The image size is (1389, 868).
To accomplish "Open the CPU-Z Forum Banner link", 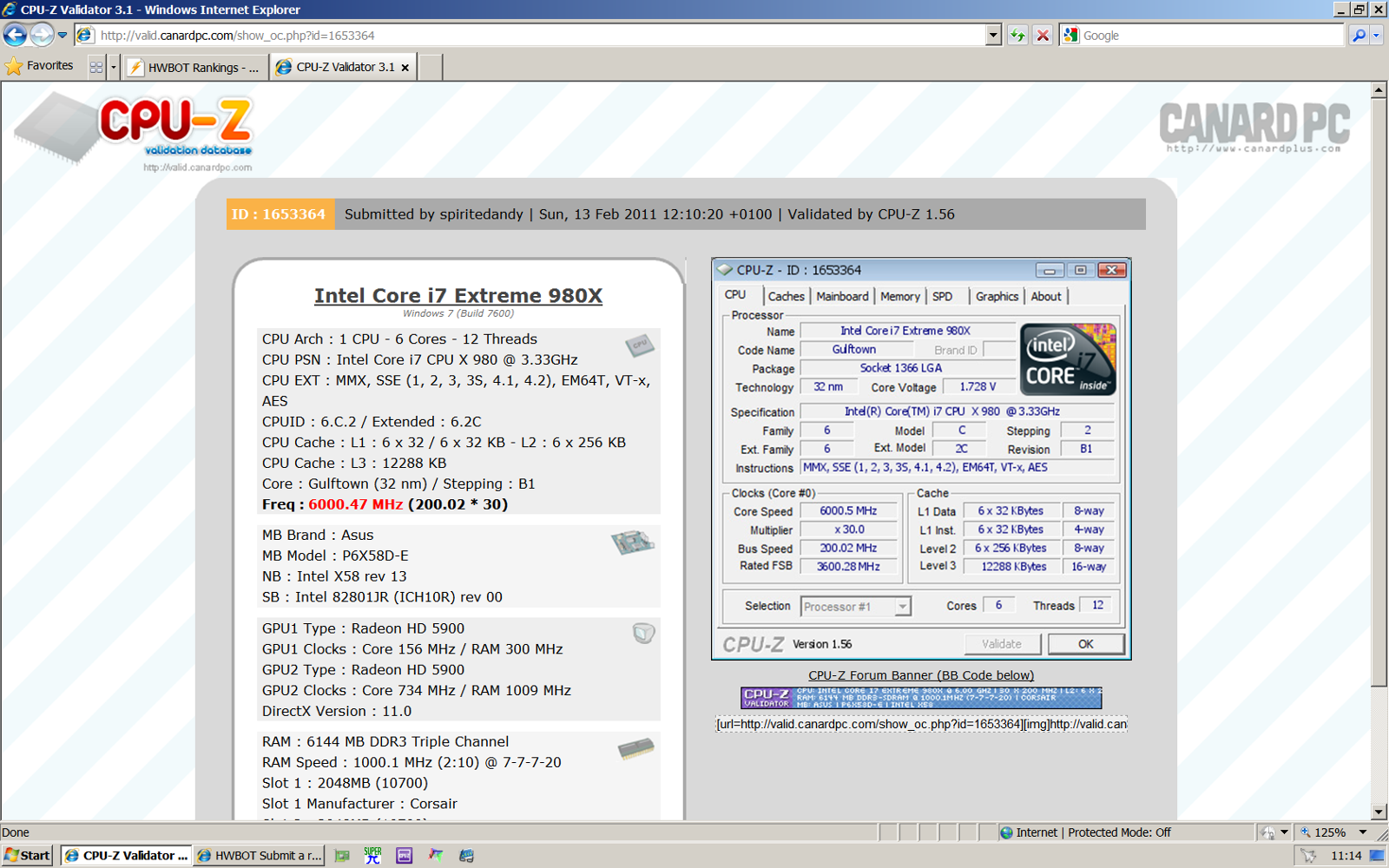I will pos(921,675).
